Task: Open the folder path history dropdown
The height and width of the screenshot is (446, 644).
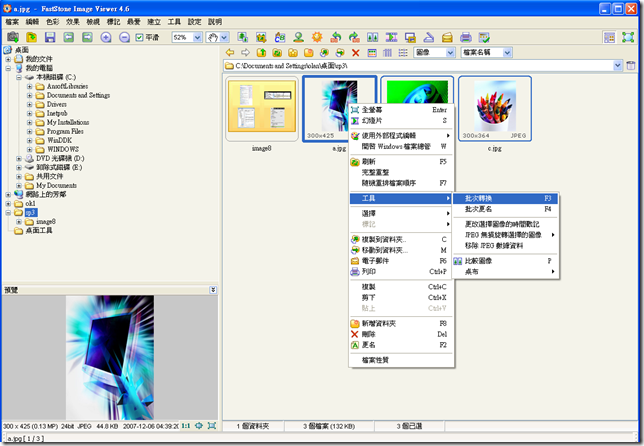Action: coord(617,65)
